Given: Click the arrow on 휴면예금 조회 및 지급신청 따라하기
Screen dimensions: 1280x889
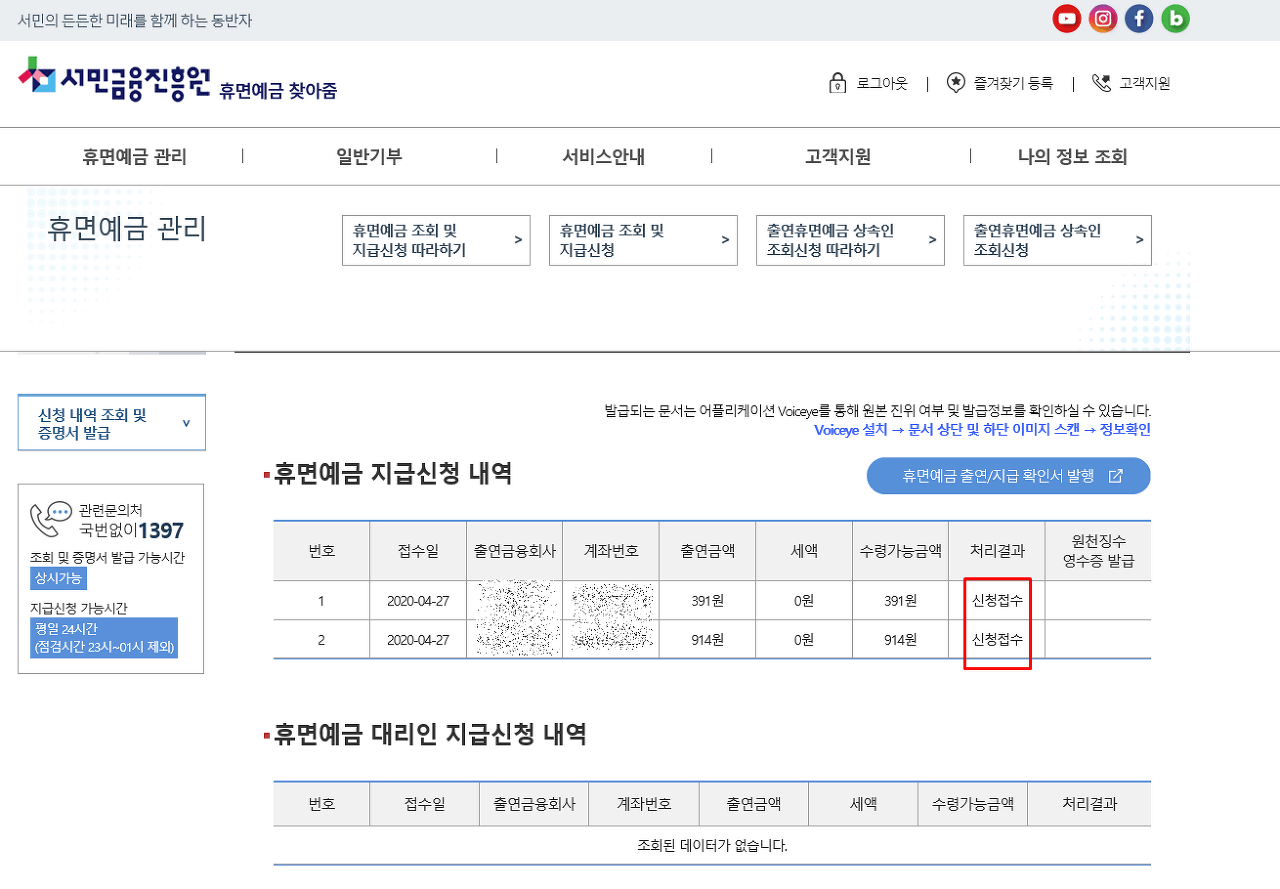Looking at the screenshot, I should pos(517,240).
